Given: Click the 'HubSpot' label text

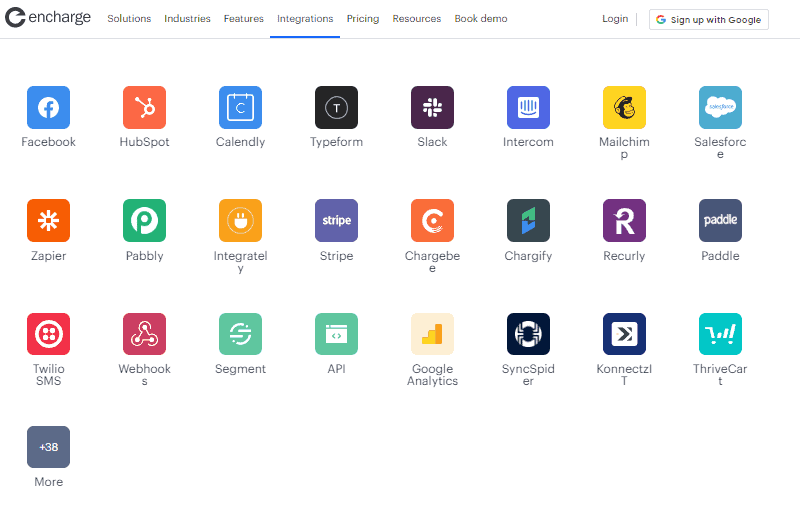Looking at the screenshot, I should click(x=144, y=142).
